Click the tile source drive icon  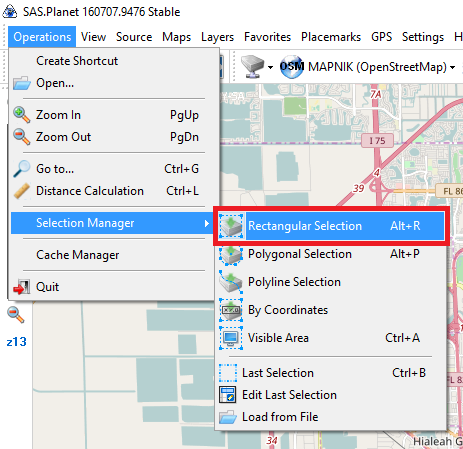click(252, 66)
